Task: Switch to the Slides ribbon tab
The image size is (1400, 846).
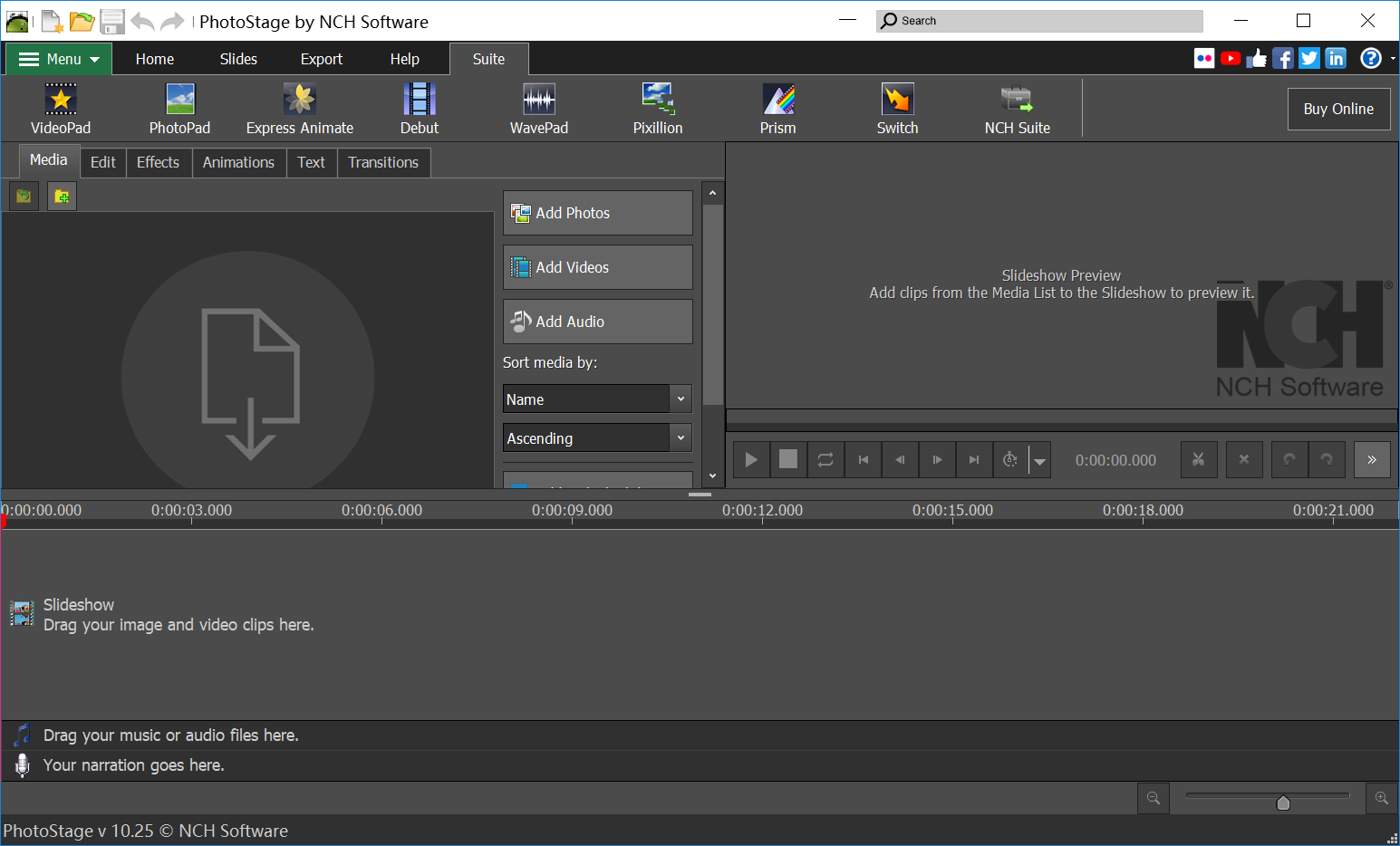Action: pyautogui.click(x=238, y=59)
